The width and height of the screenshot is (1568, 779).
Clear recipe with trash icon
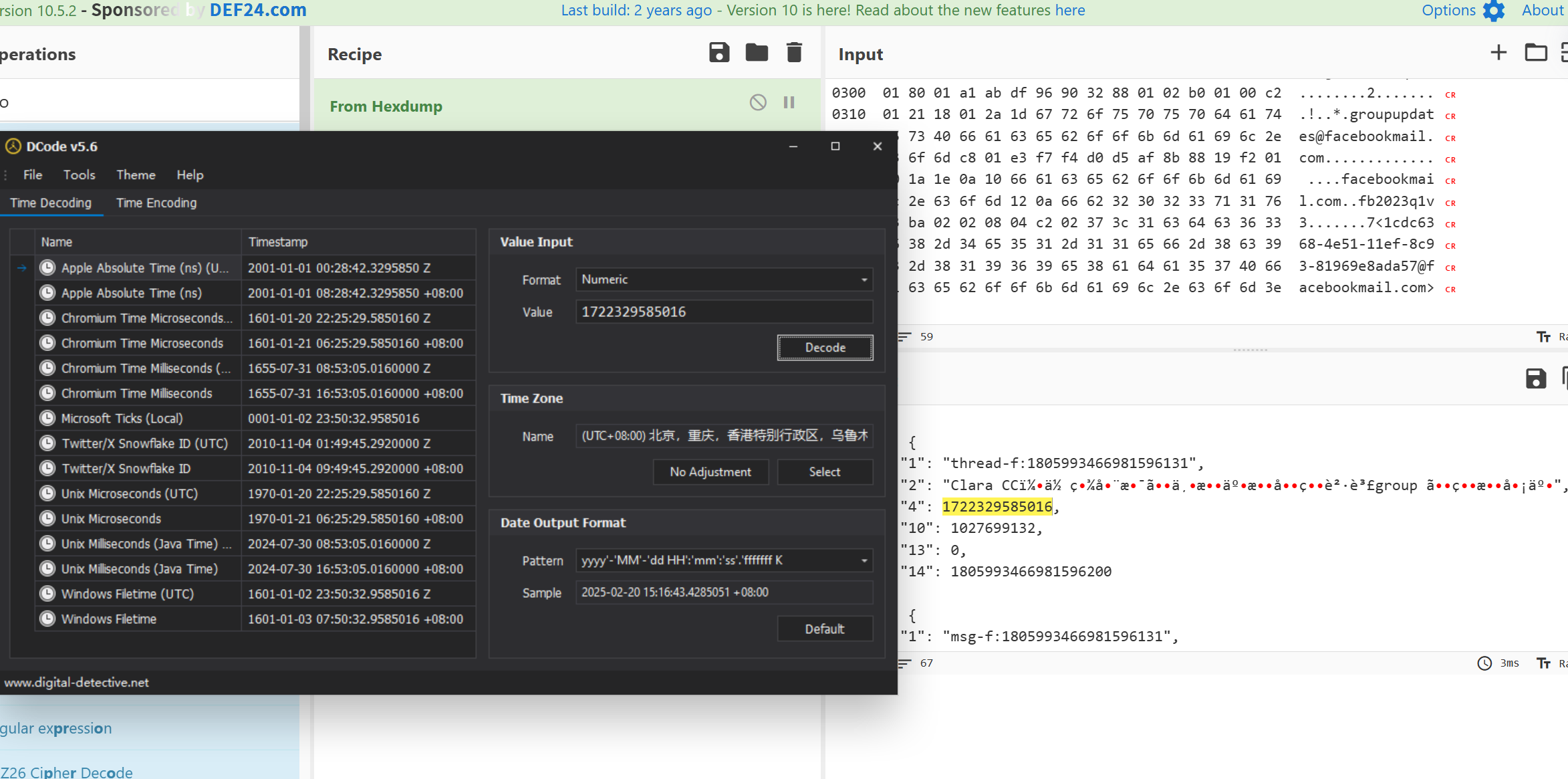click(794, 53)
